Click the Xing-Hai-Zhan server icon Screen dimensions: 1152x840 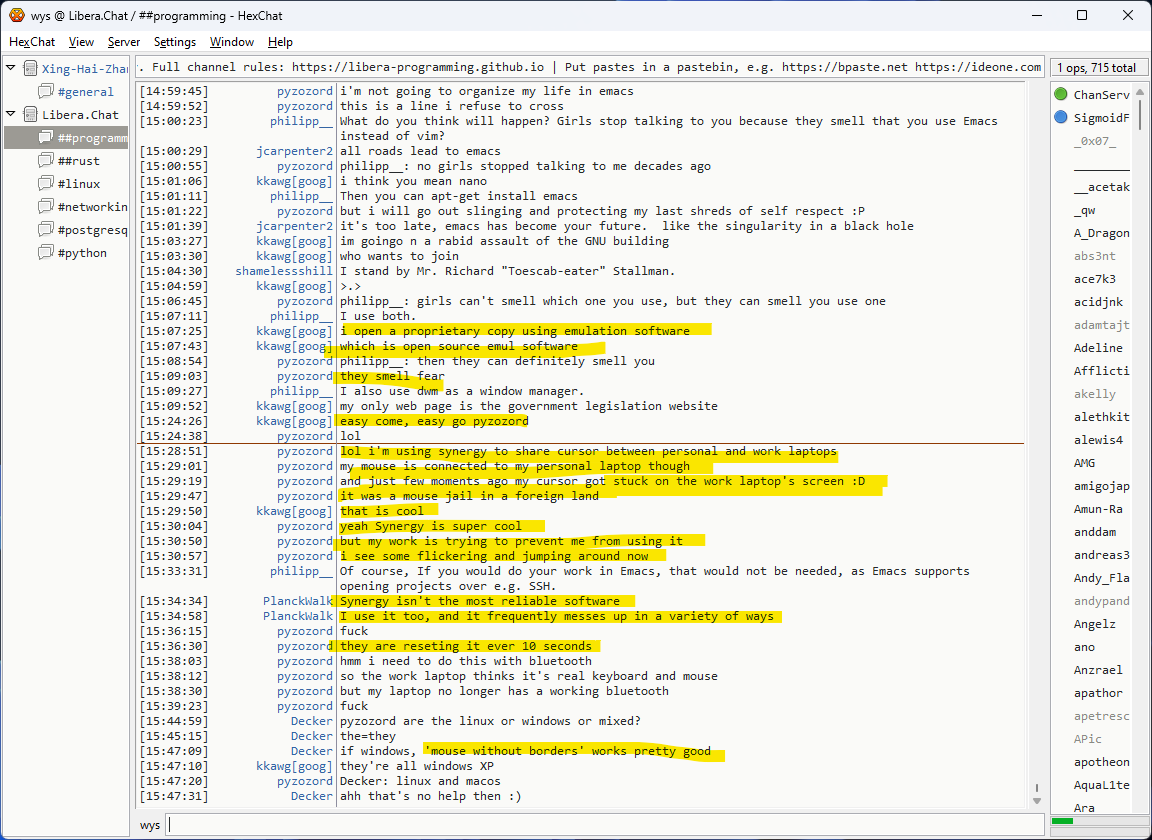point(31,69)
